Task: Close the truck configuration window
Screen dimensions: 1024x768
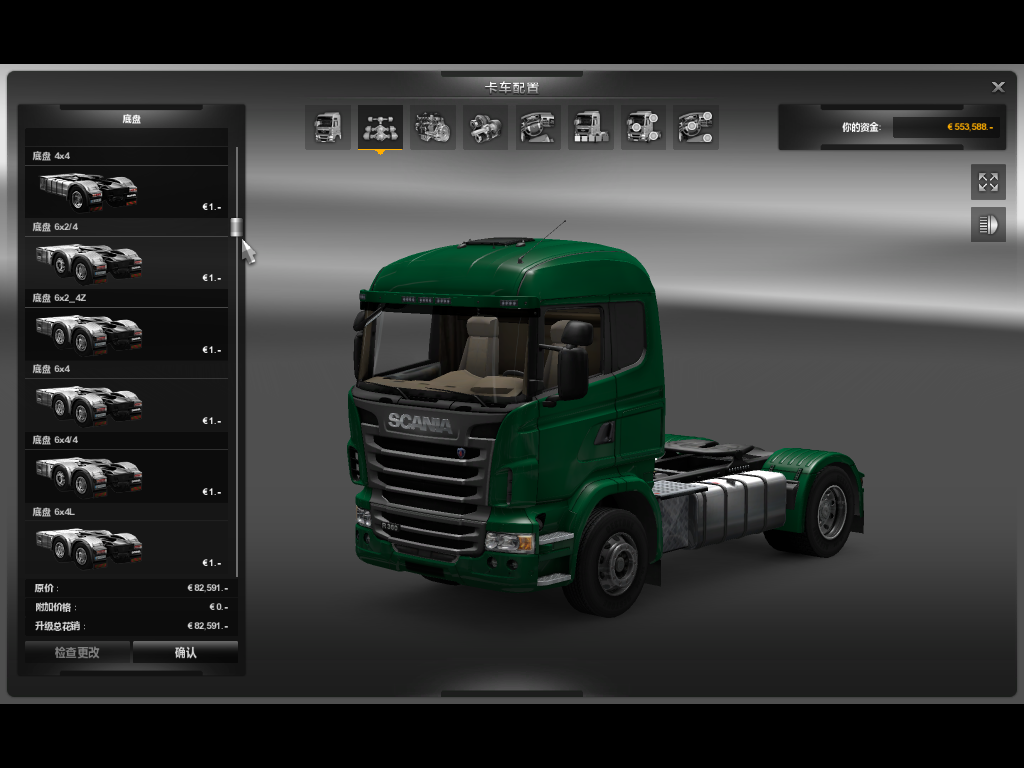Action: click(998, 87)
